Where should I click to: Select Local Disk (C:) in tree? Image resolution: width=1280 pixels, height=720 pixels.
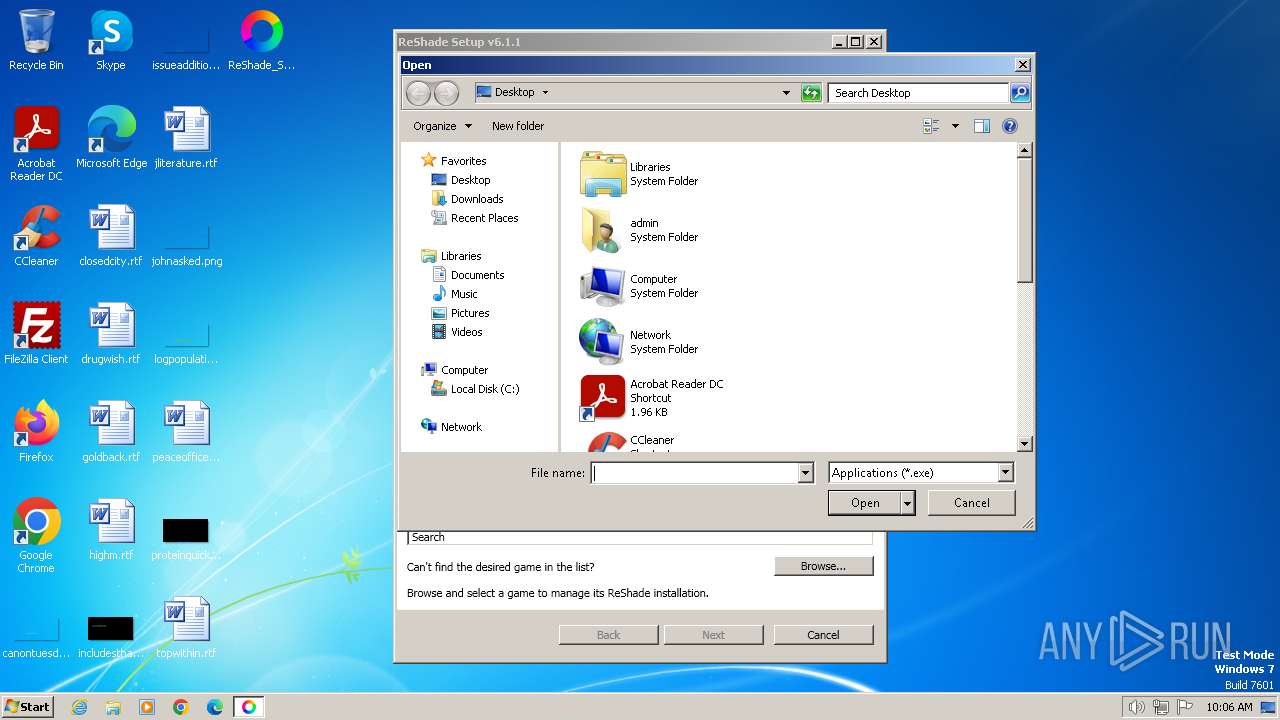click(485, 389)
